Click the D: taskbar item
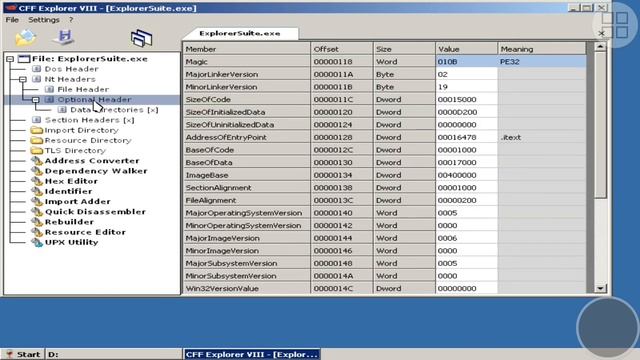 point(113,354)
